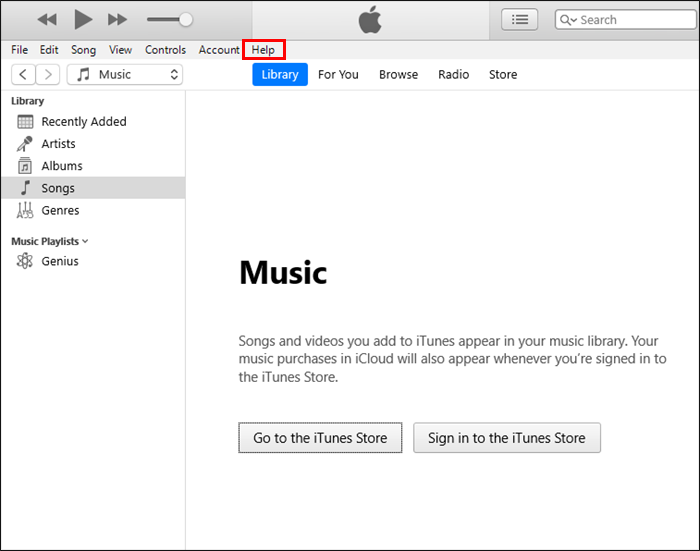700x551 pixels.
Task: Open the Song menu
Action: 83,50
